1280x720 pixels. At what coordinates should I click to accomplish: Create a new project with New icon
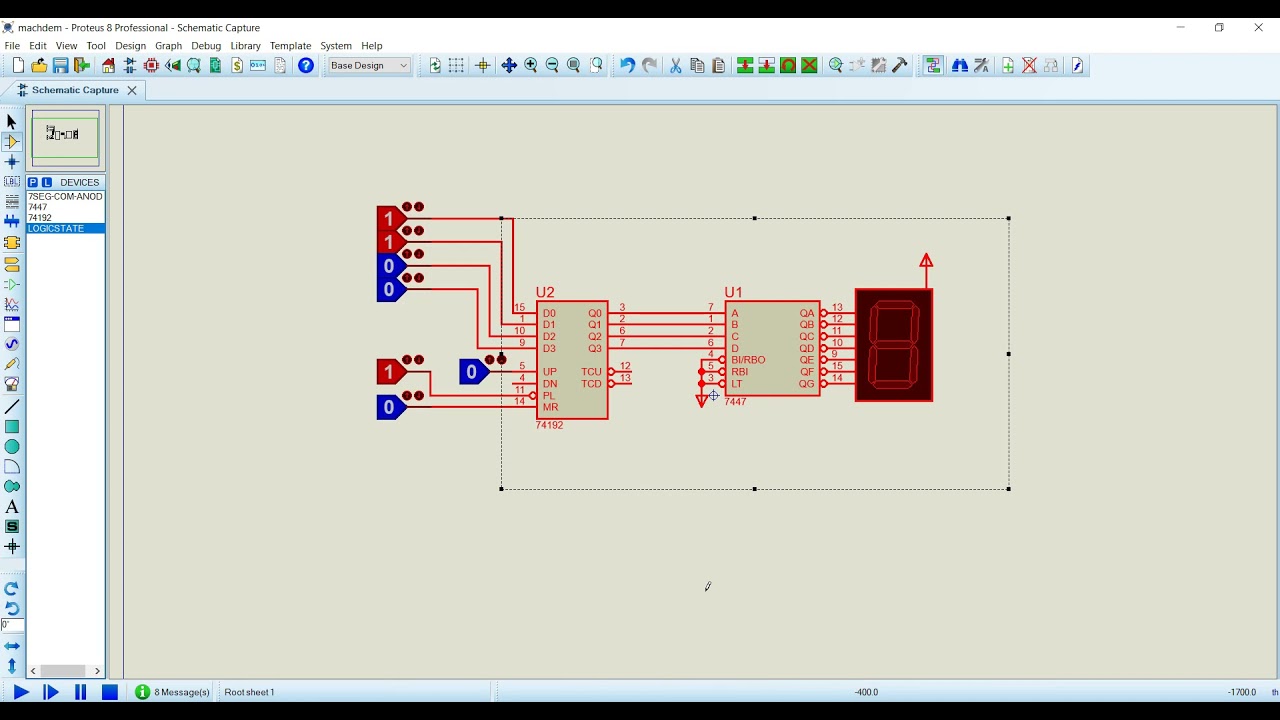coord(18,66)
